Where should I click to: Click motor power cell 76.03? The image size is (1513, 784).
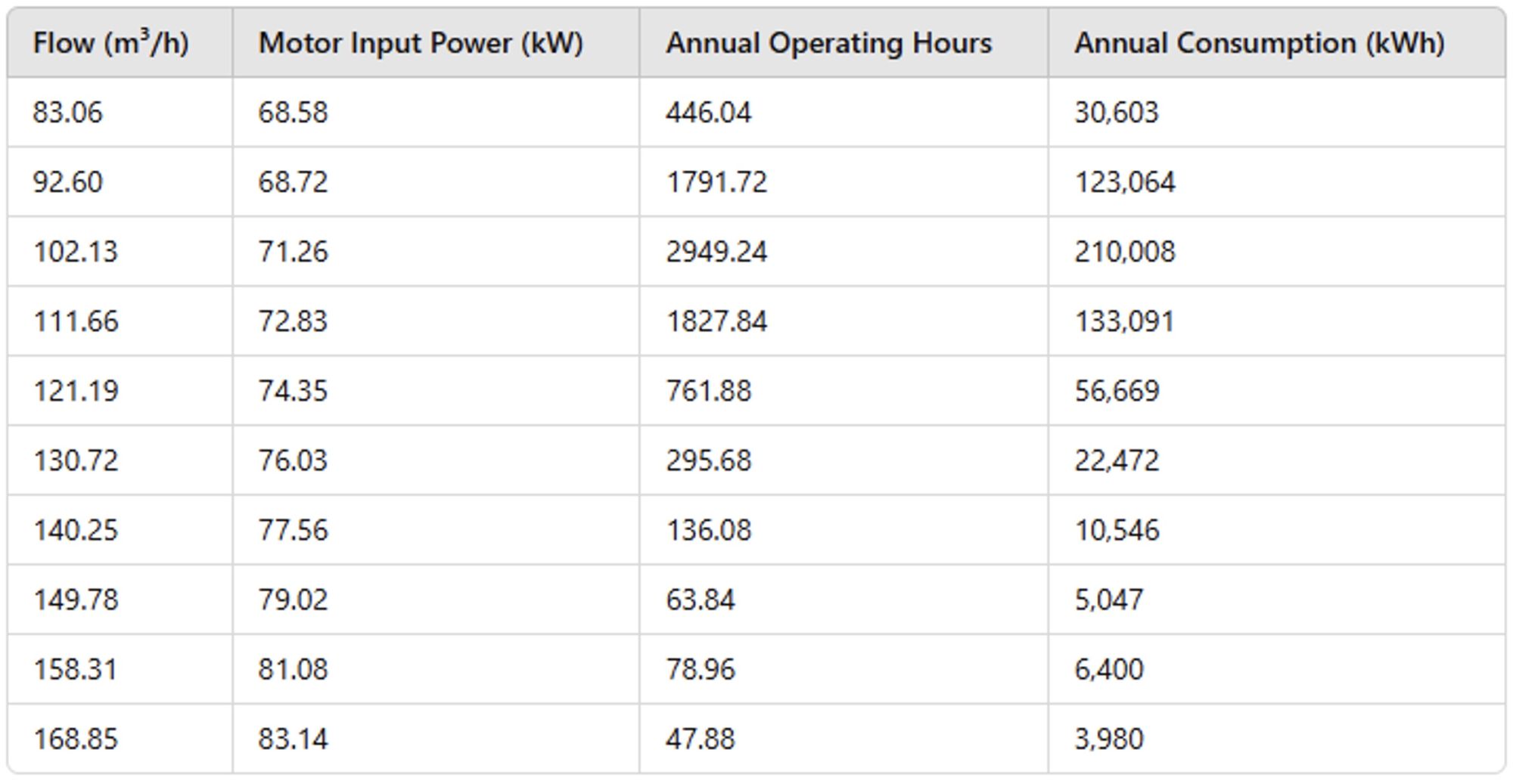[293, 460]
